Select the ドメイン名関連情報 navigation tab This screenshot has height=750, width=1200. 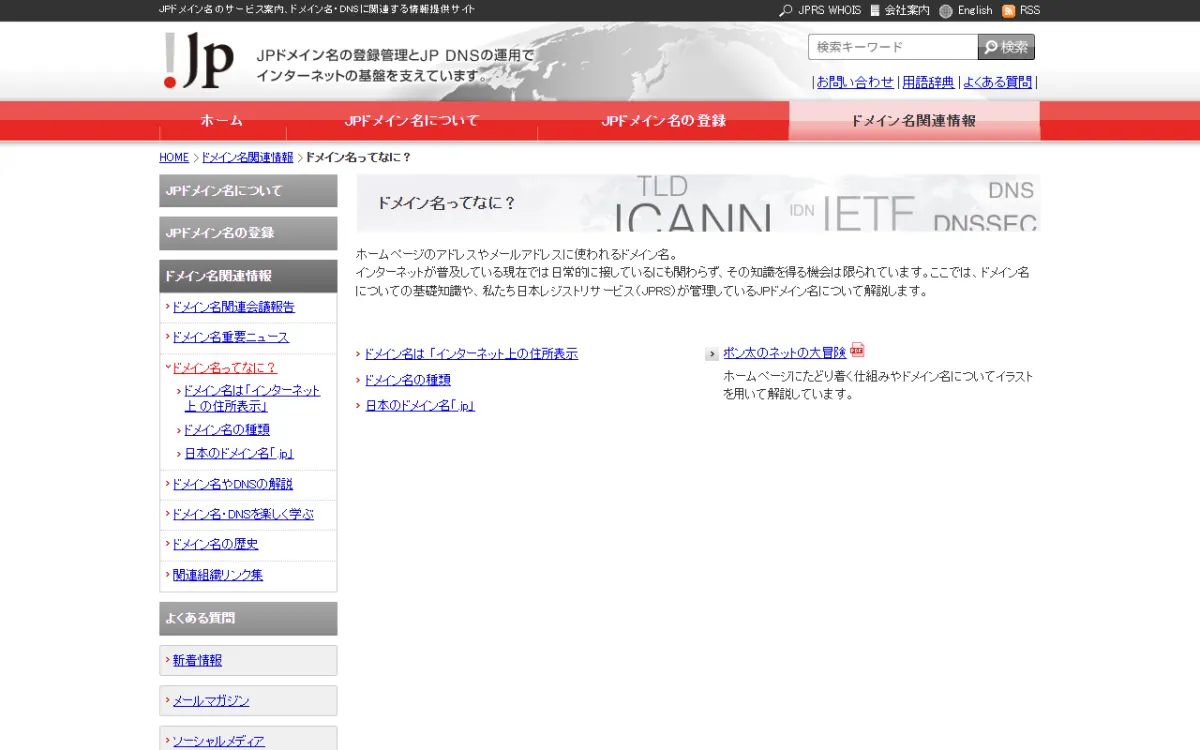pyautogui.click(x=914, y=121)
